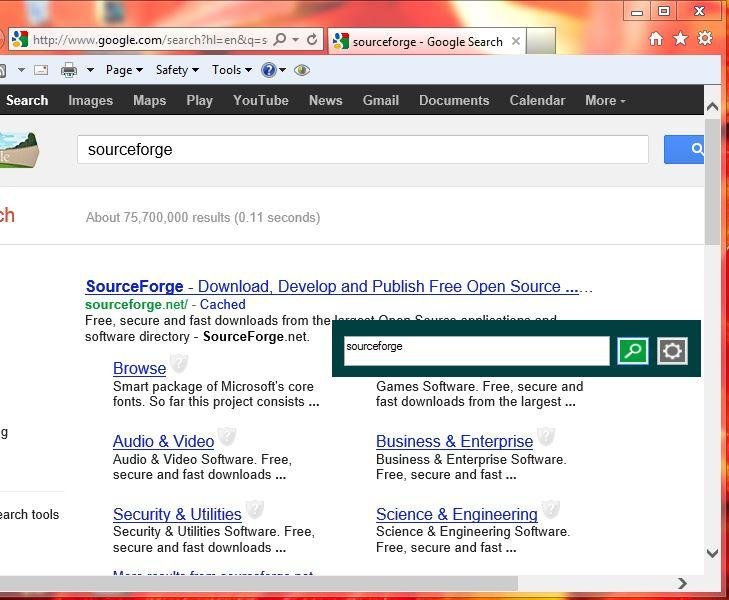Screen dimensions: 729x600
Task: Open YouTube in Google bar
Action: pos(261,100)
